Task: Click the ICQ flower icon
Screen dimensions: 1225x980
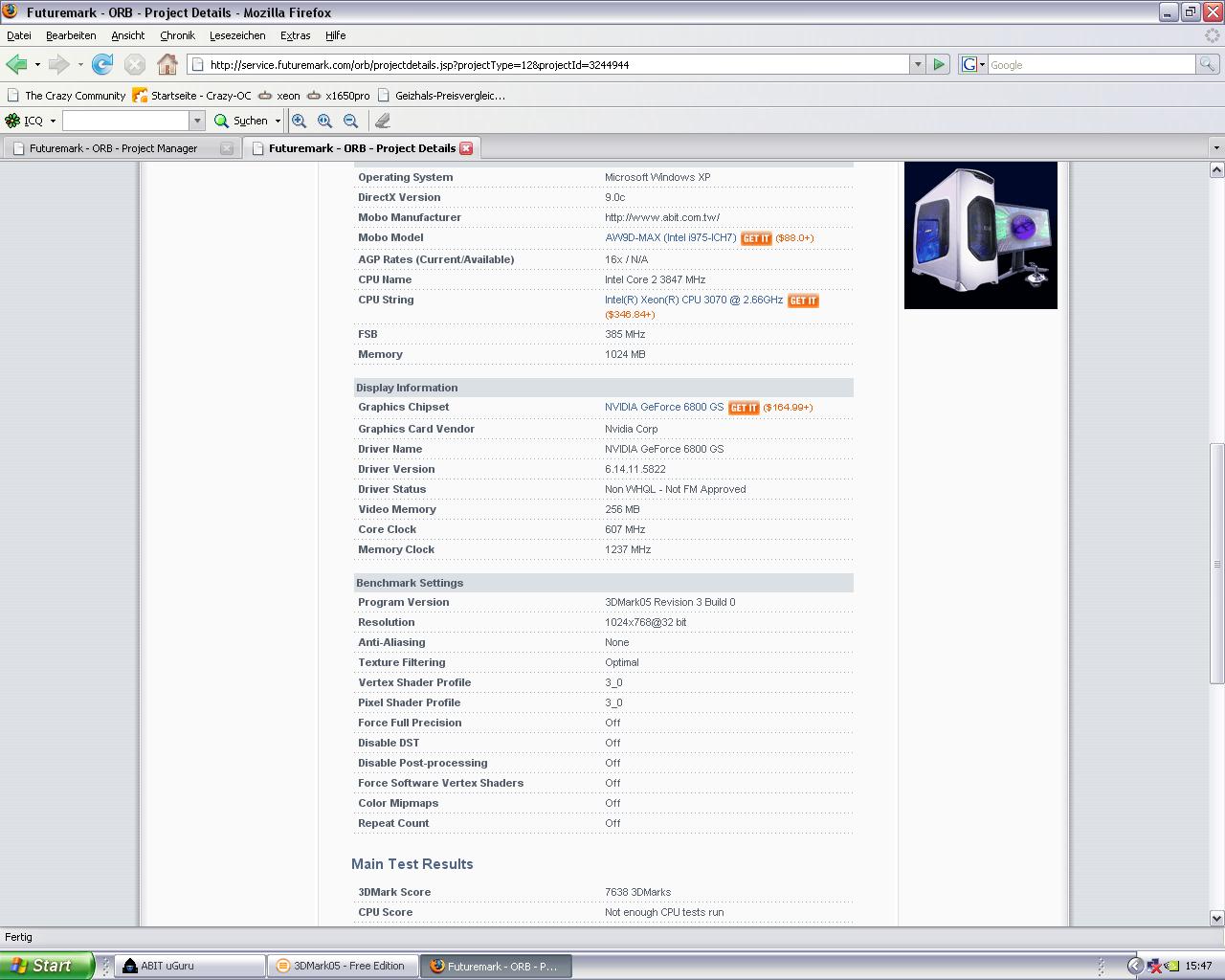Action: tap(12, 121)
